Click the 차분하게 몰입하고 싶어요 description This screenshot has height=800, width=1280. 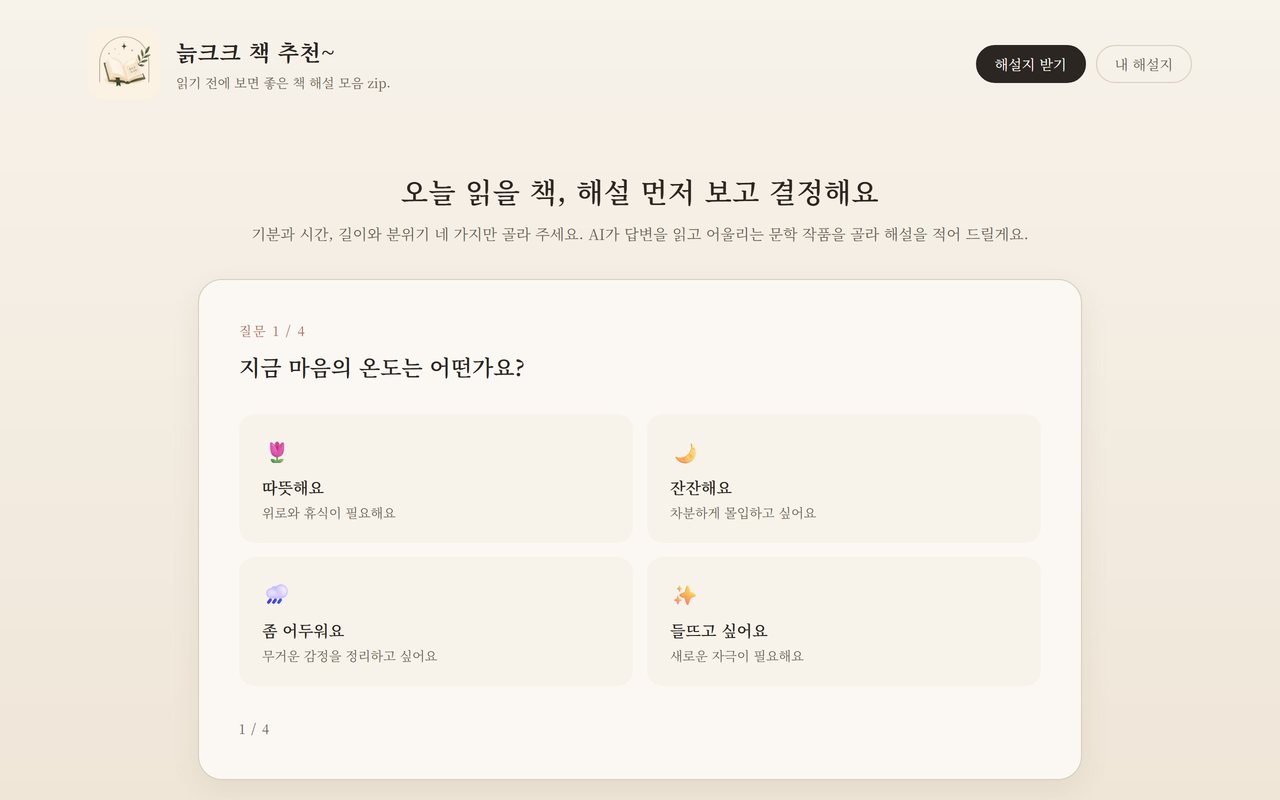tap(743, 513)
